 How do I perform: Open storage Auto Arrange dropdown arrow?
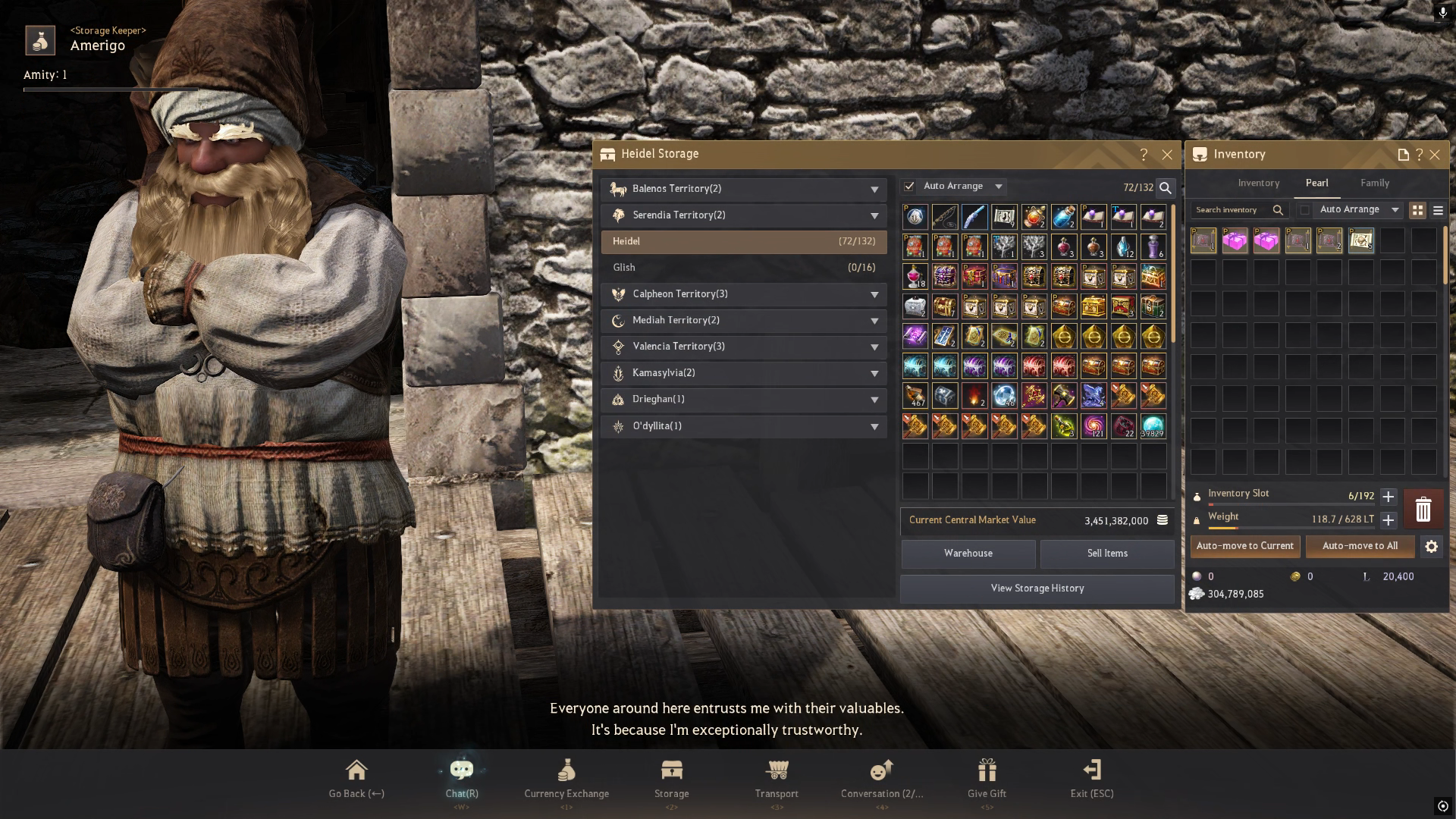[999, 186]
